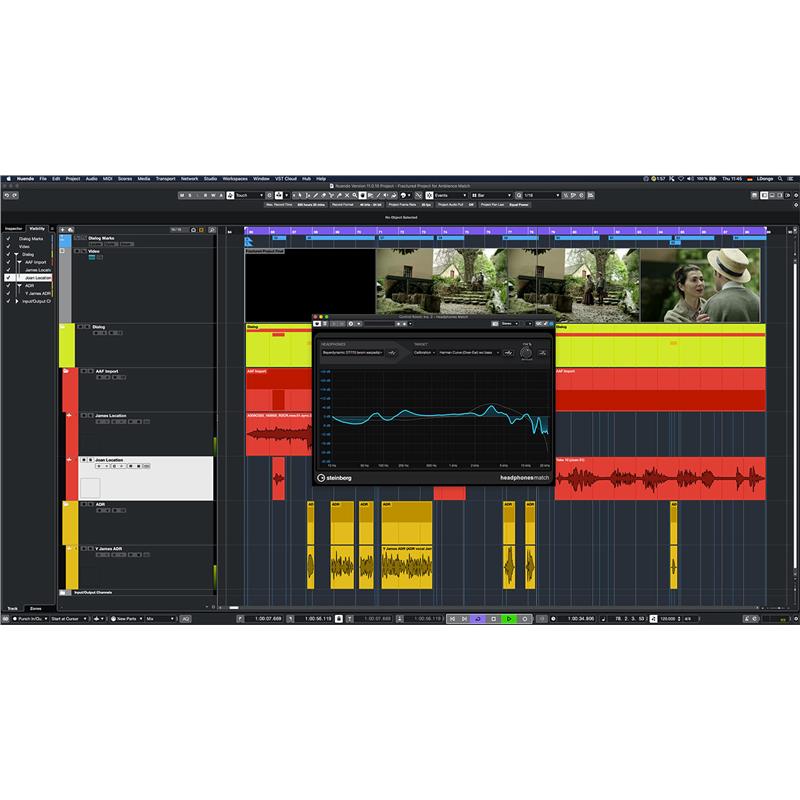Open the Punch In/Out dropdown in the transport
The image size is (800, 800).
30,619
